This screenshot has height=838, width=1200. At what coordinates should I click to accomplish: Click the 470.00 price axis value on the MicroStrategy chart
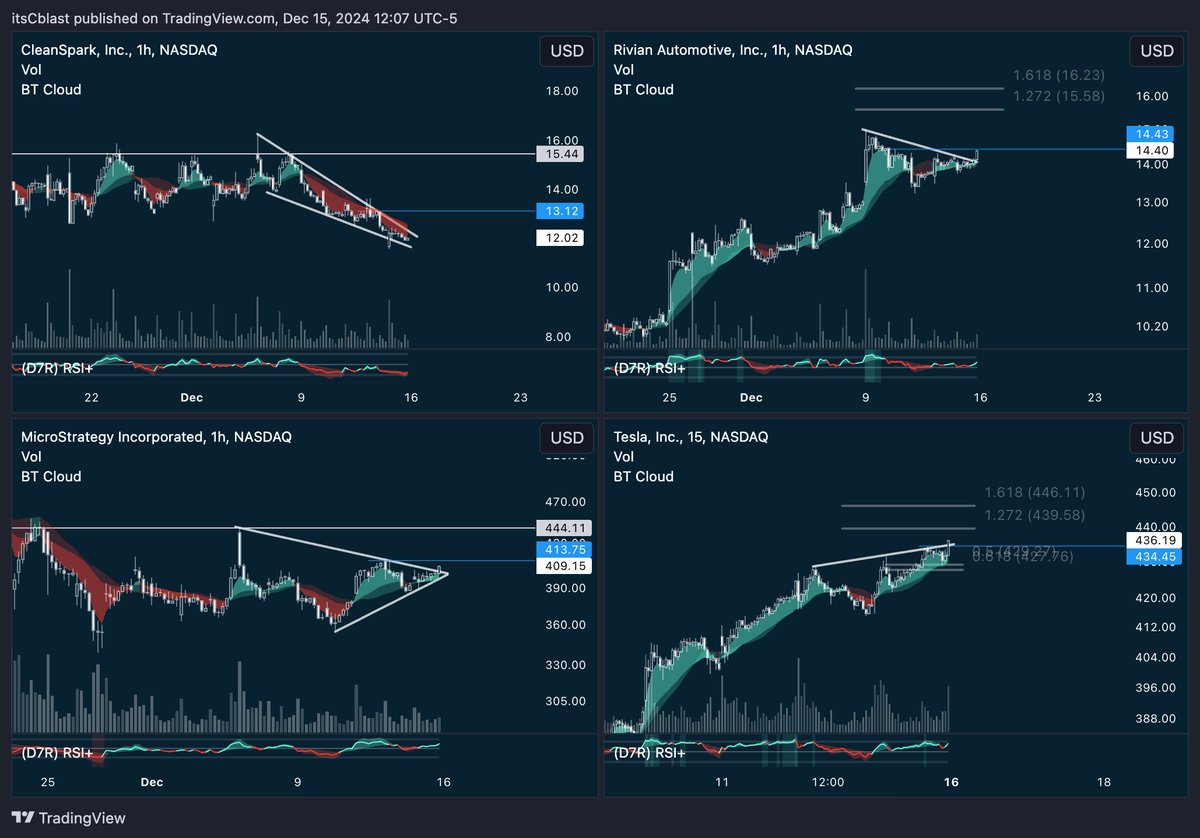click(x=564, y=502)
